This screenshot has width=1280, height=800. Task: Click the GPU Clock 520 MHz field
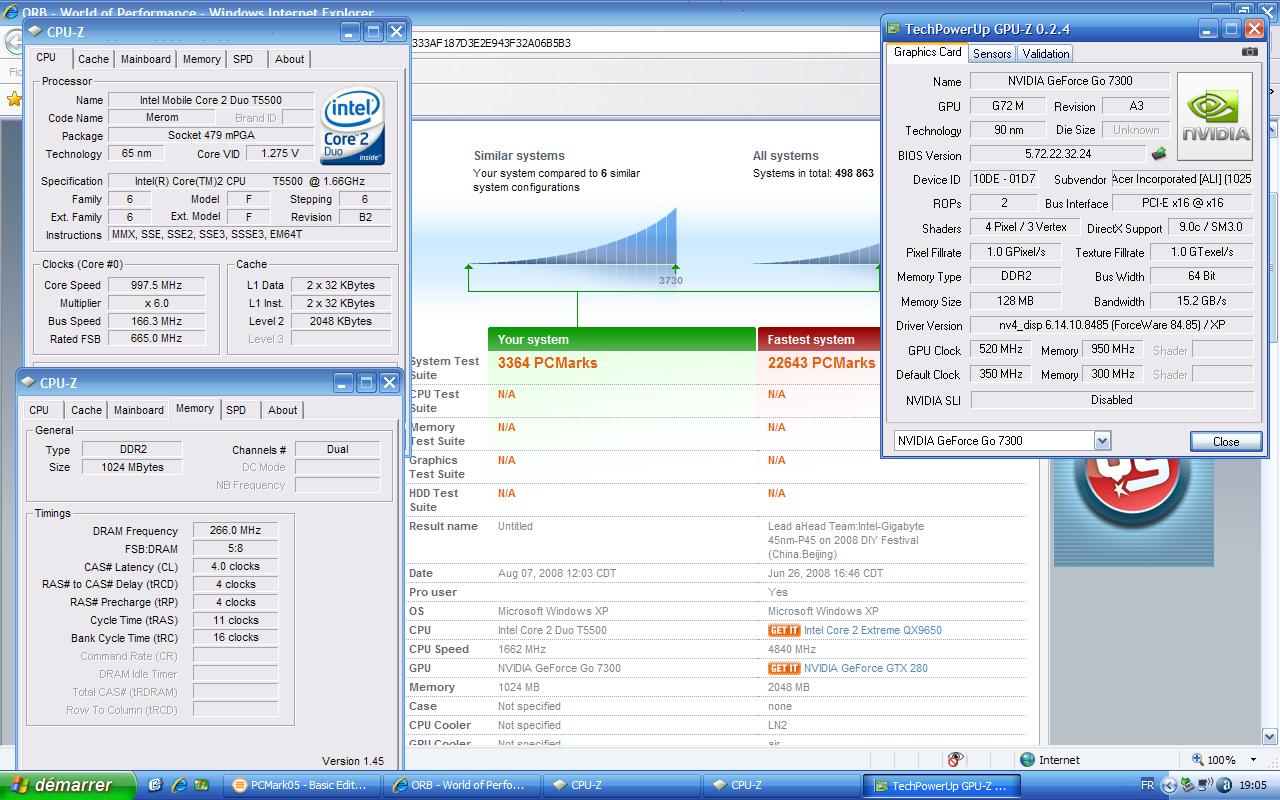(x=999, y=350)
